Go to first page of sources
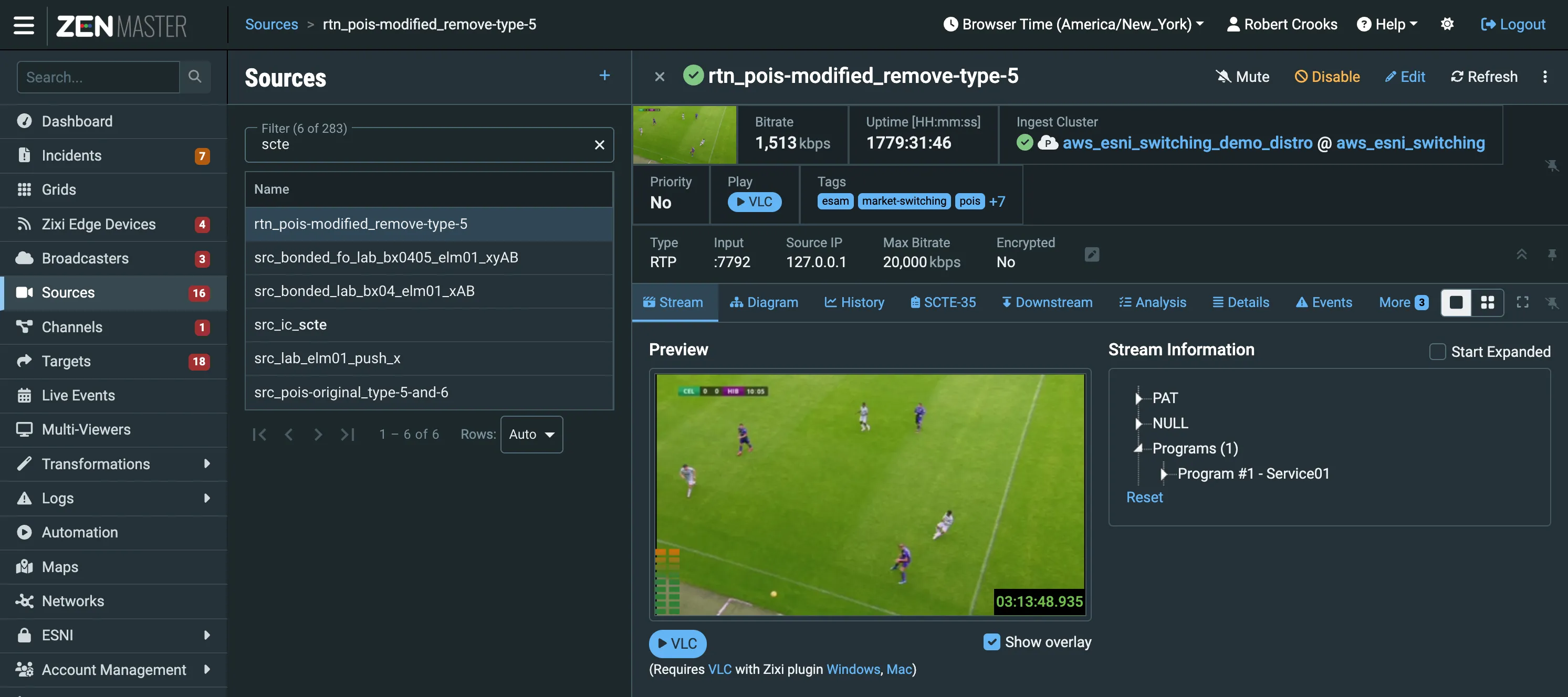 259,434
